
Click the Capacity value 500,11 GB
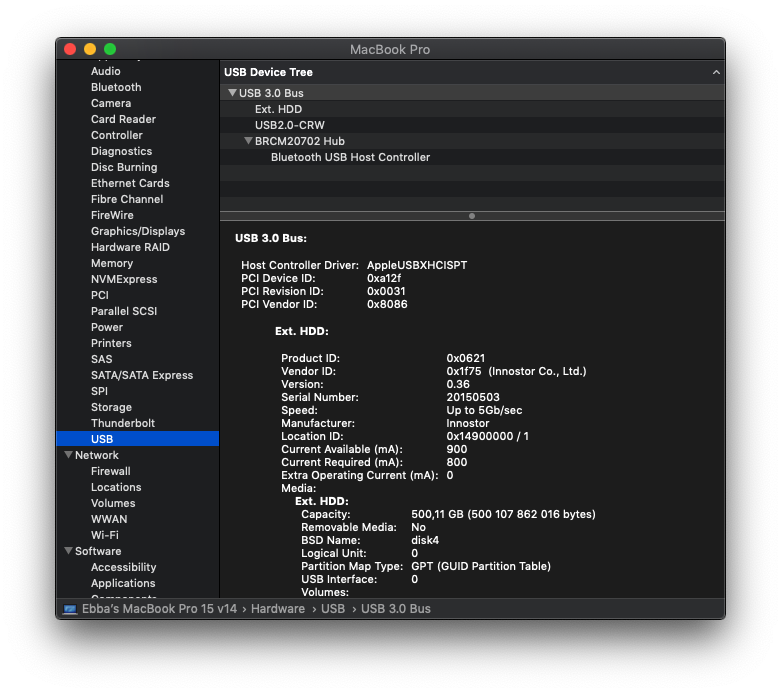(503, 514)
